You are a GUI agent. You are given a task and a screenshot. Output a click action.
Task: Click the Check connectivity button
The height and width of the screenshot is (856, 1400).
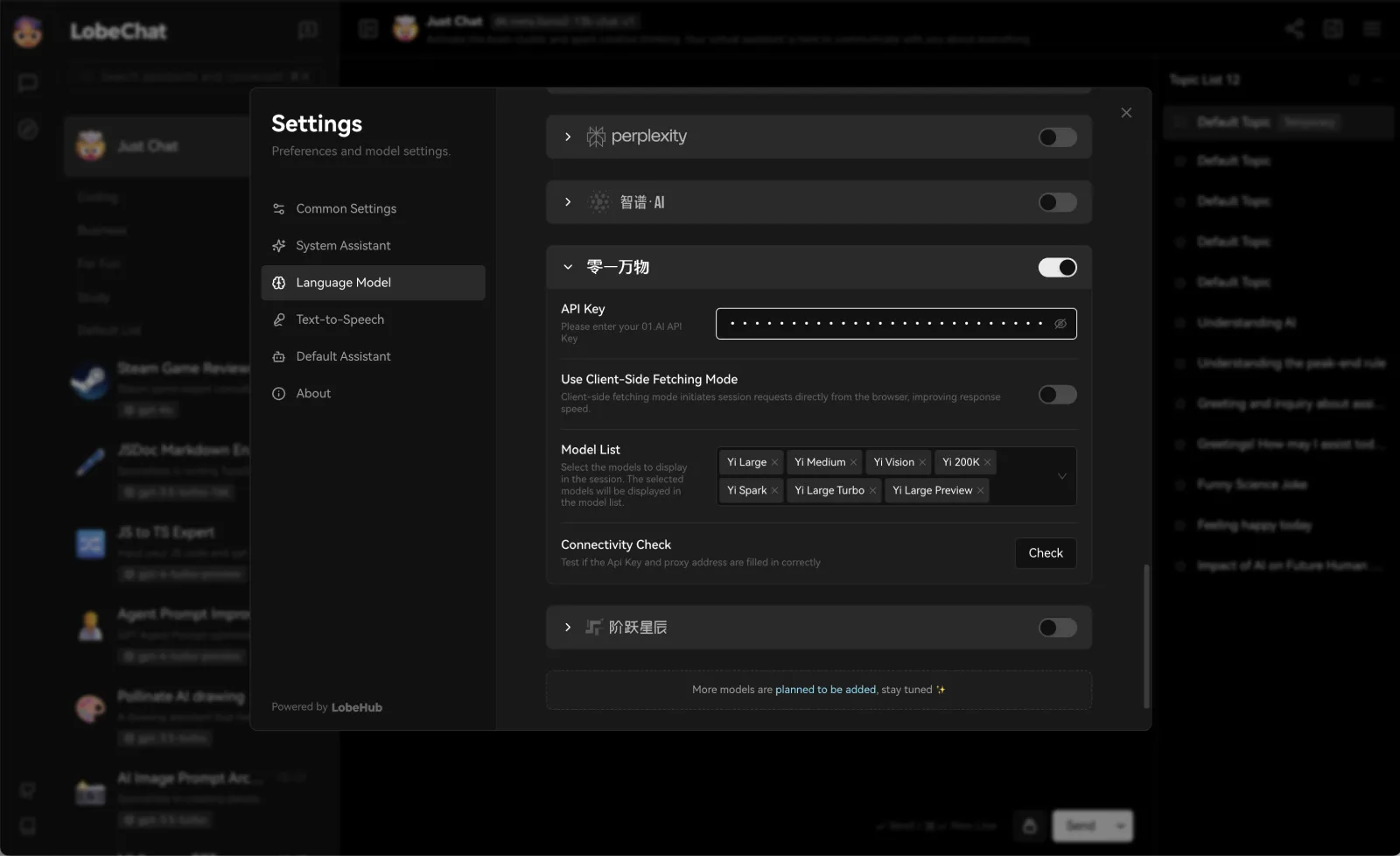(x=1045, y=552)
